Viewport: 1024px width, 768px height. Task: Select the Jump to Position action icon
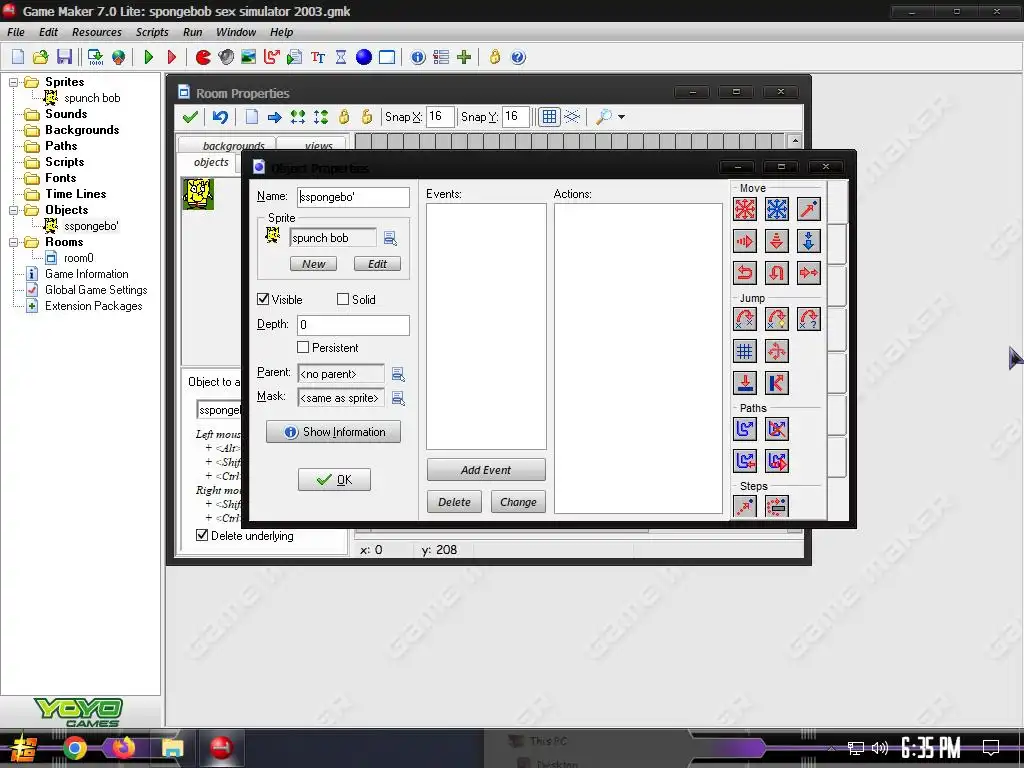[x=744, y=319]
